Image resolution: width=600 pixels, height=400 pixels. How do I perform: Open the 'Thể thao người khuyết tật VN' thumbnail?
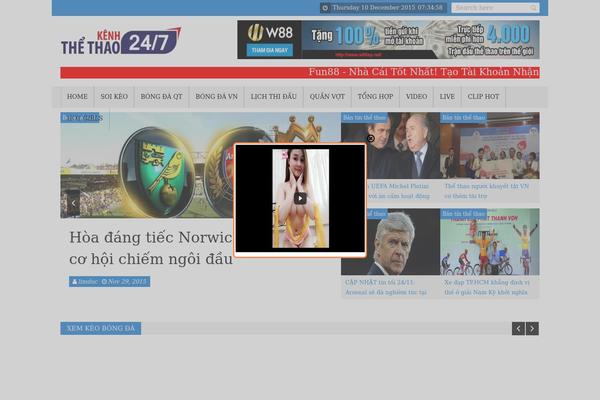[490, 146]
